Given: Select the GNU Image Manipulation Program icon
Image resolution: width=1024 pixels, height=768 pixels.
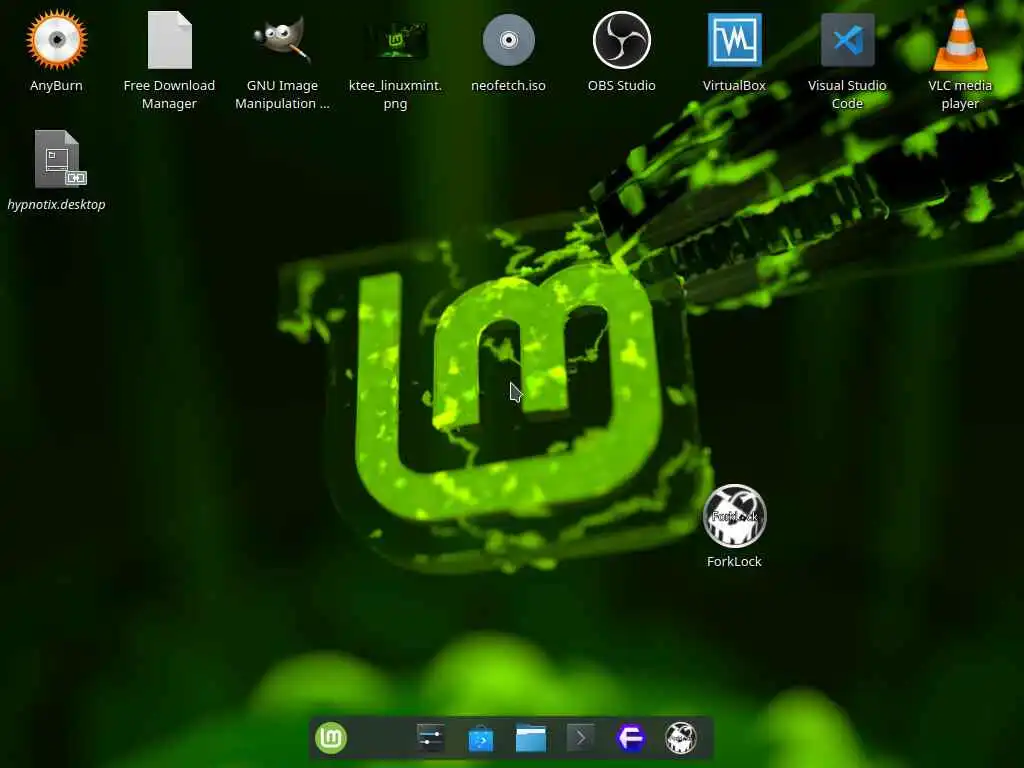Looking at the screenshot, I should point(282,40).
